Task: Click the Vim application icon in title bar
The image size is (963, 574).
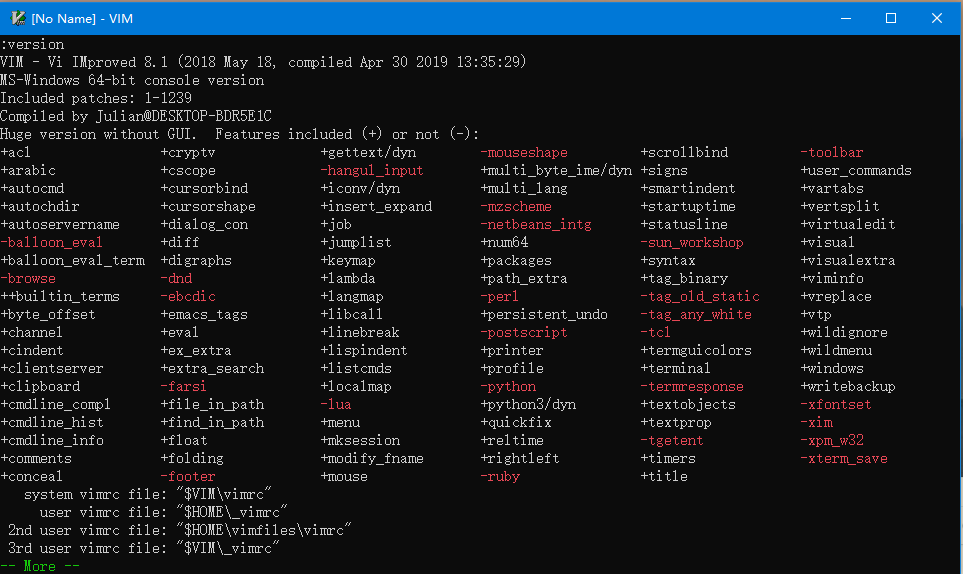Action: click(x=18, y=18)
